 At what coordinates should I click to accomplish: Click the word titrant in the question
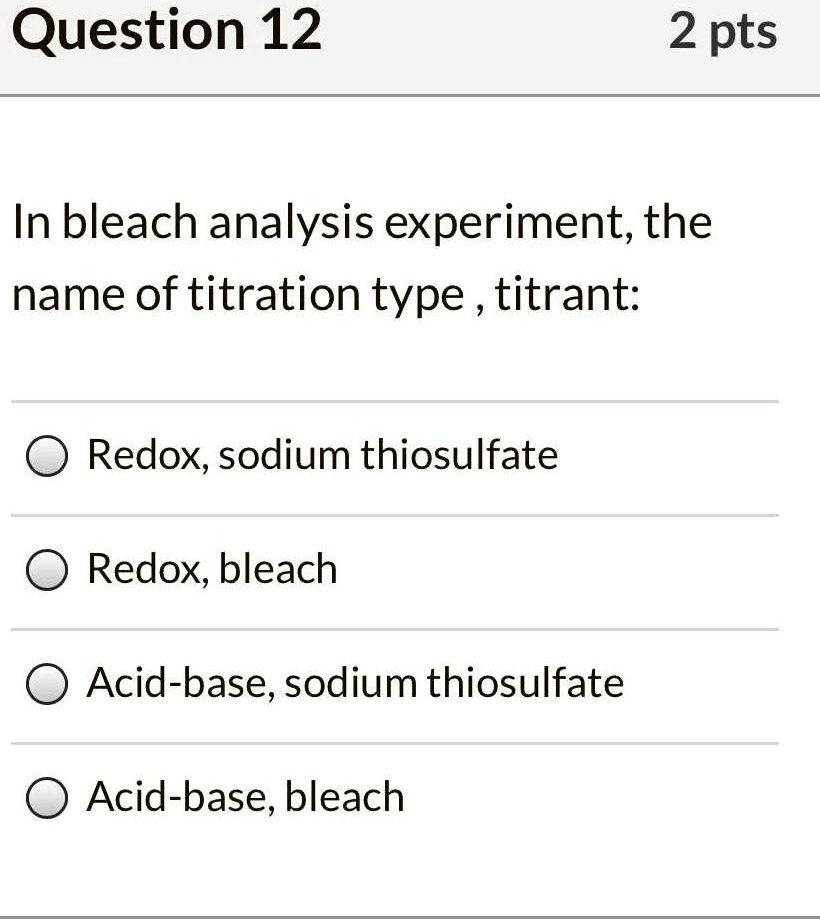(561, 295)
